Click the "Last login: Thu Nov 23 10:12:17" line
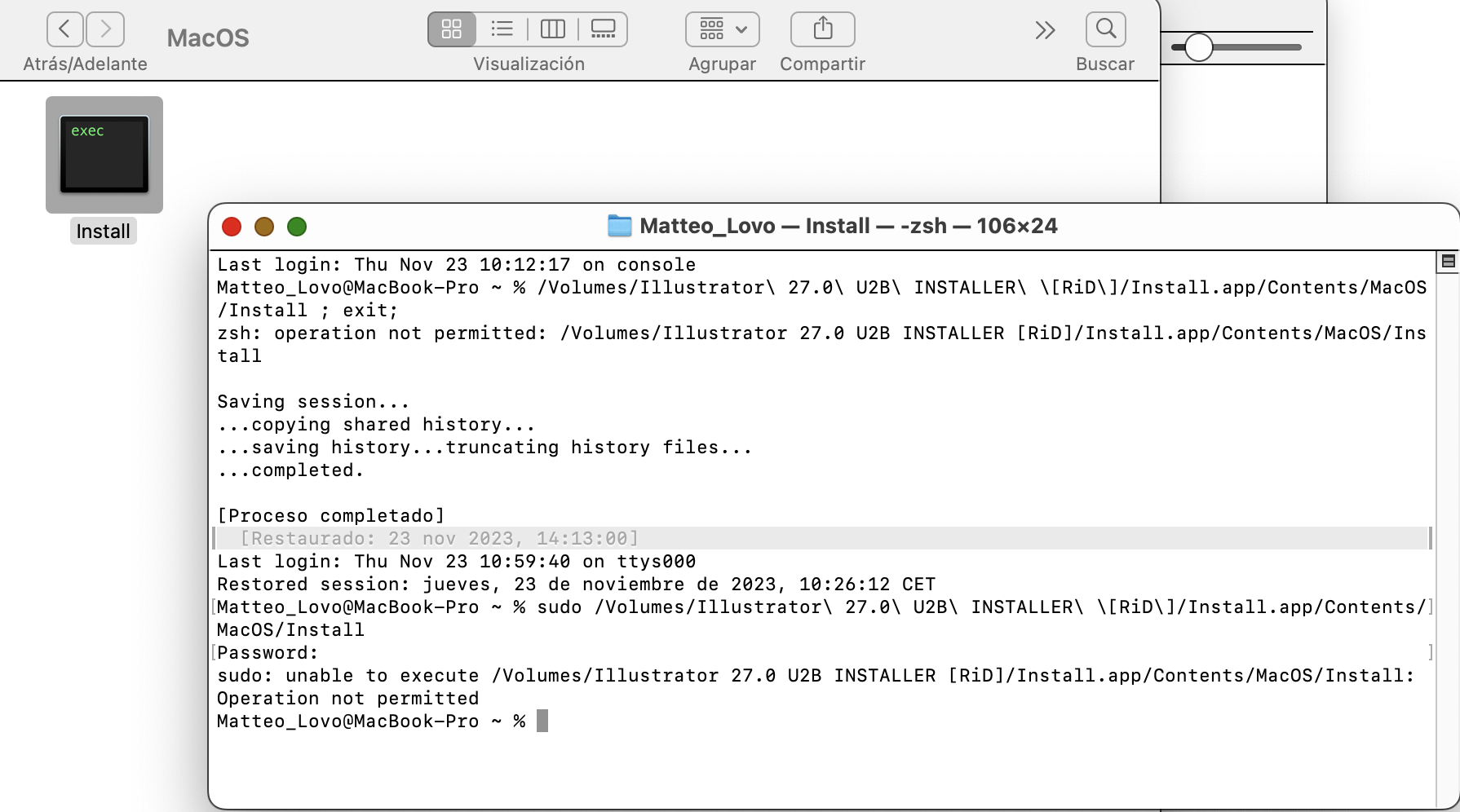This screenshot has width=1460, height=812. click(457, 264)
